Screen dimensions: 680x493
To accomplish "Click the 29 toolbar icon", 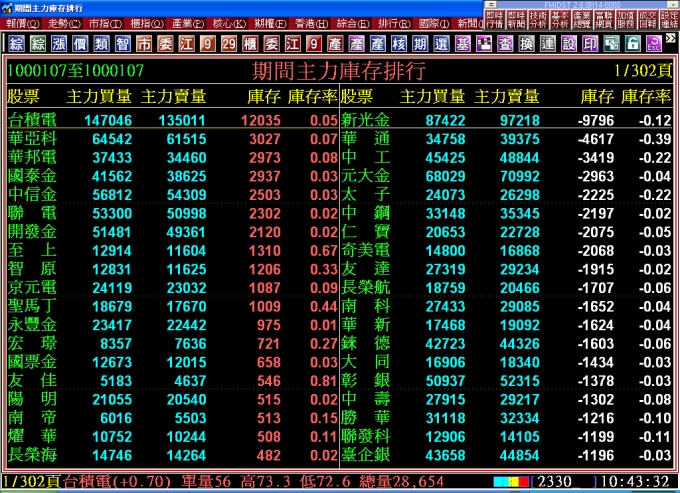I will [x=229, y=44].
